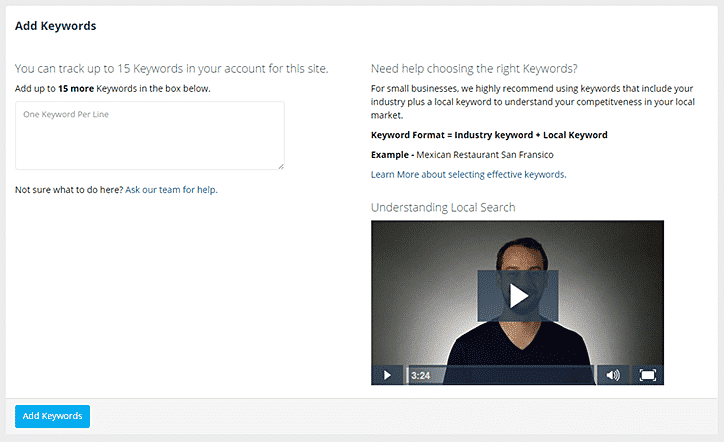Click the Add up to 15 more Keywords text
This screenshot has width=724, height=442.
pos(113,89)
